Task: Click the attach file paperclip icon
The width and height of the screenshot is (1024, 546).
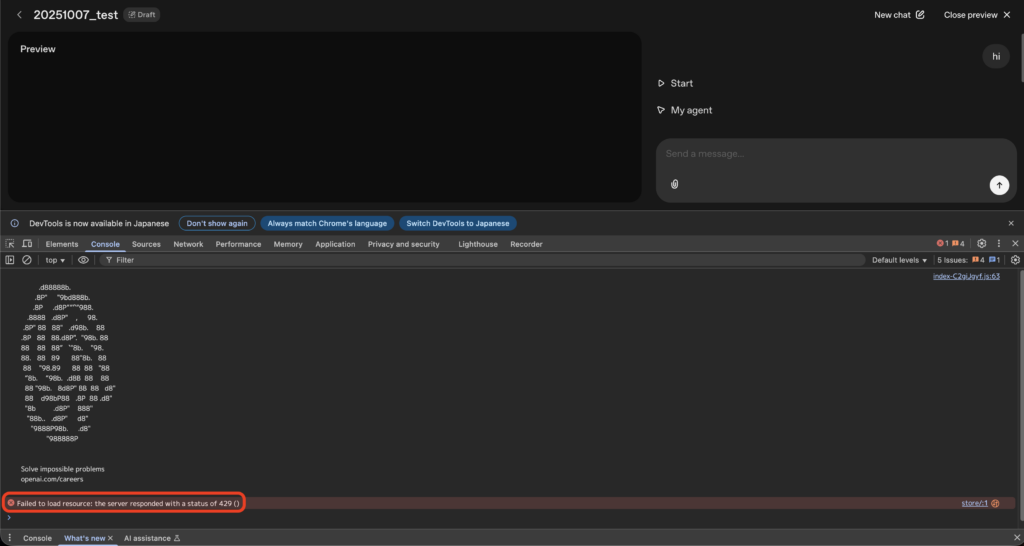Action: (x=675, y=184)
